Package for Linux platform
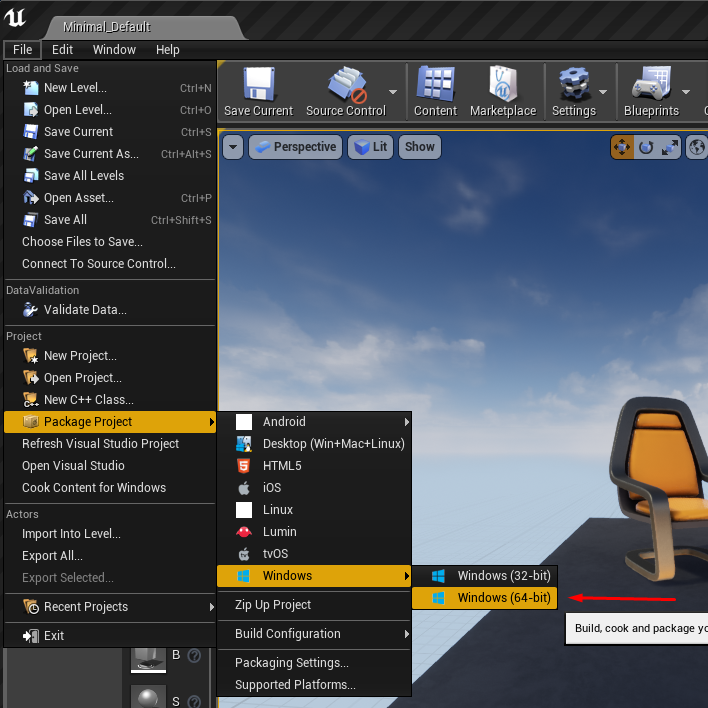 click(x=314, y=510)
